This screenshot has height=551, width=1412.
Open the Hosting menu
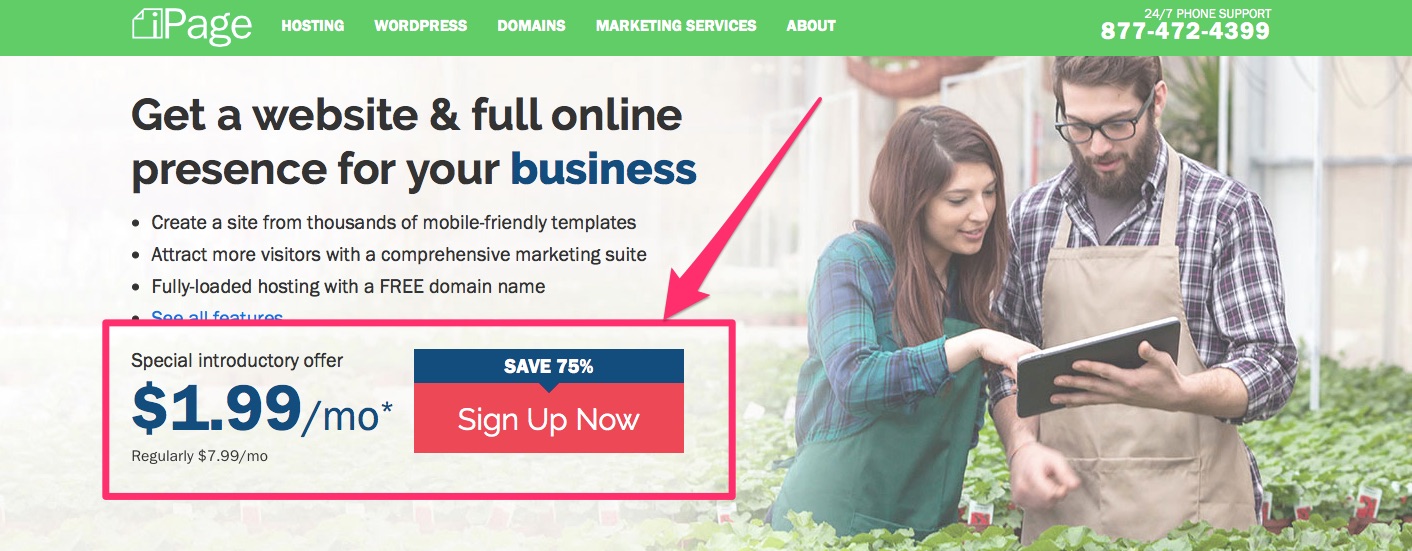click(x=313, y=26)
